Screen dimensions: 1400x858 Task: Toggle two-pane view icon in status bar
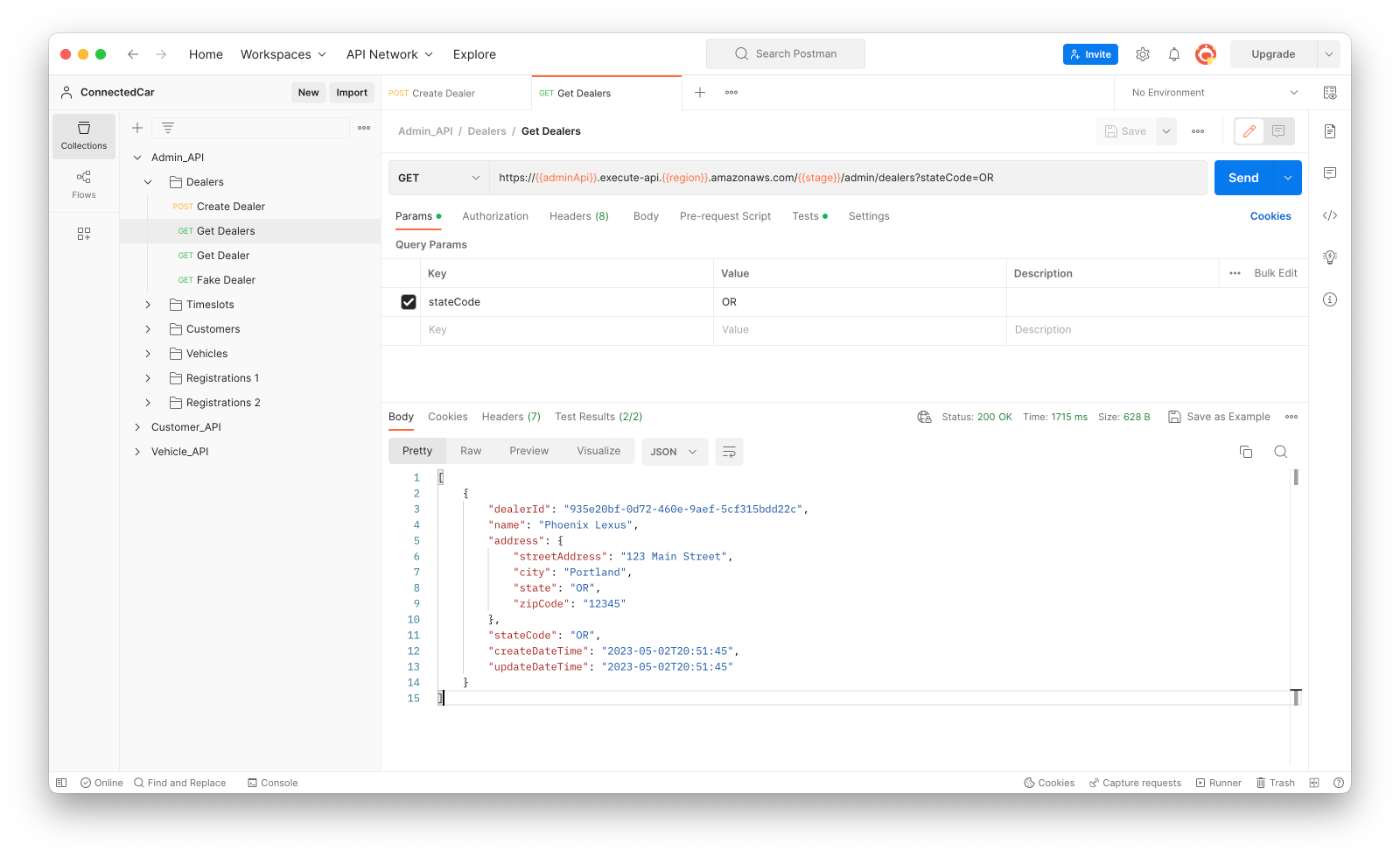point(1314,783)
